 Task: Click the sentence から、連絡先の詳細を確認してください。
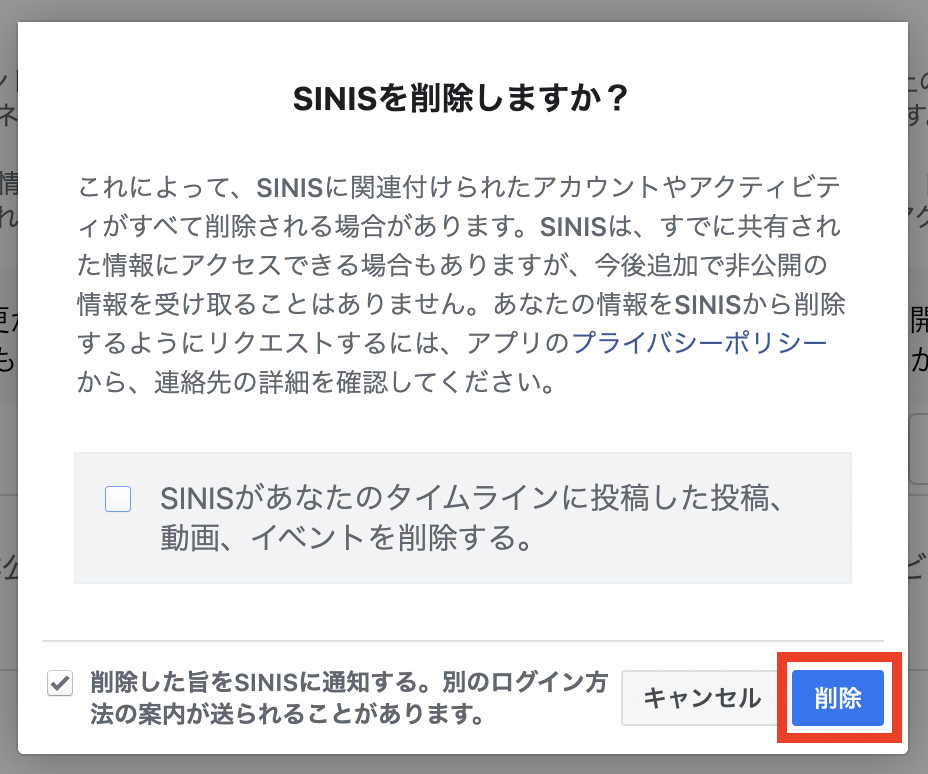(x=315, y=384)
